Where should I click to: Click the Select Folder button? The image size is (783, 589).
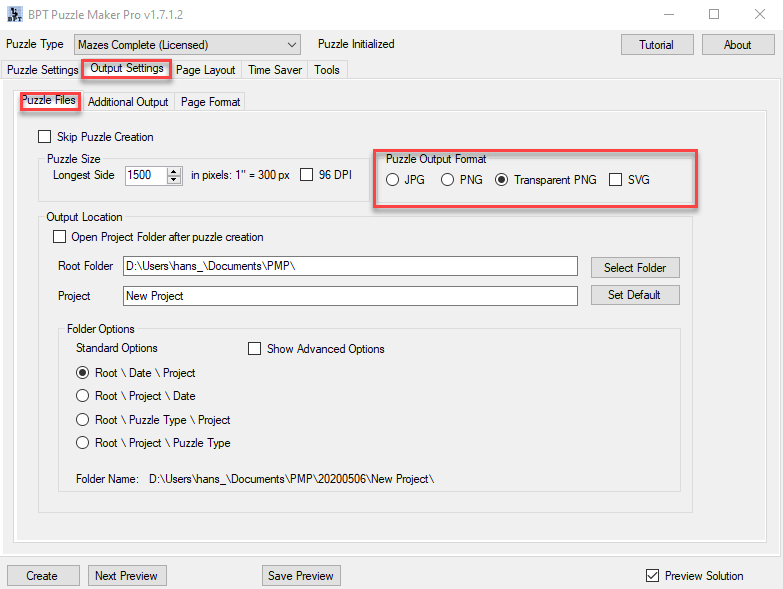(635, 268)
